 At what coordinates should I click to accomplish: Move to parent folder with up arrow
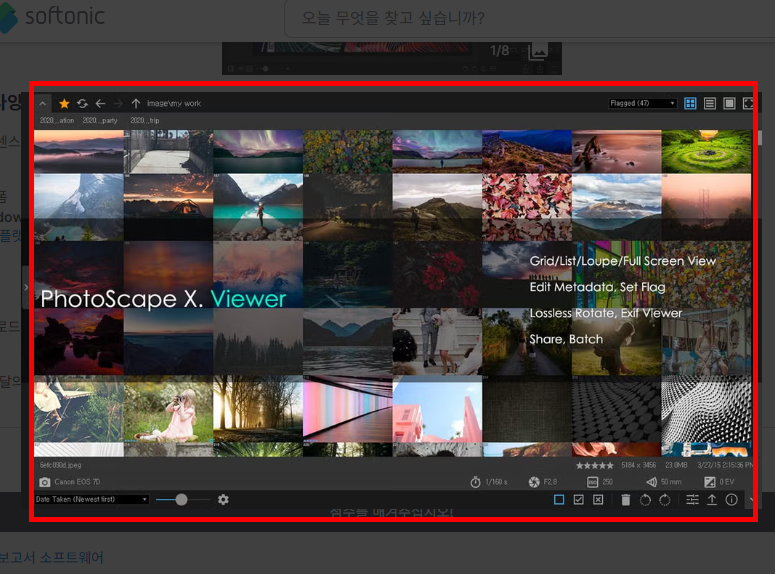[x=136, y=103]
